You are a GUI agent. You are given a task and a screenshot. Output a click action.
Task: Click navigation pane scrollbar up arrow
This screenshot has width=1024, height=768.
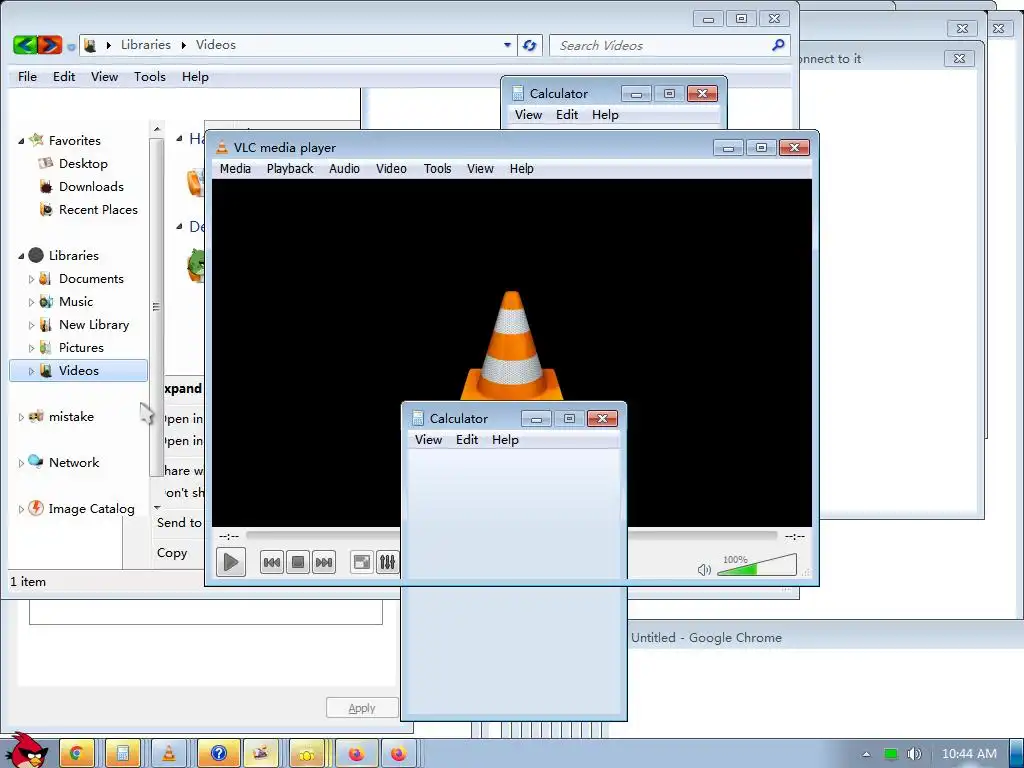pos(157,129)
